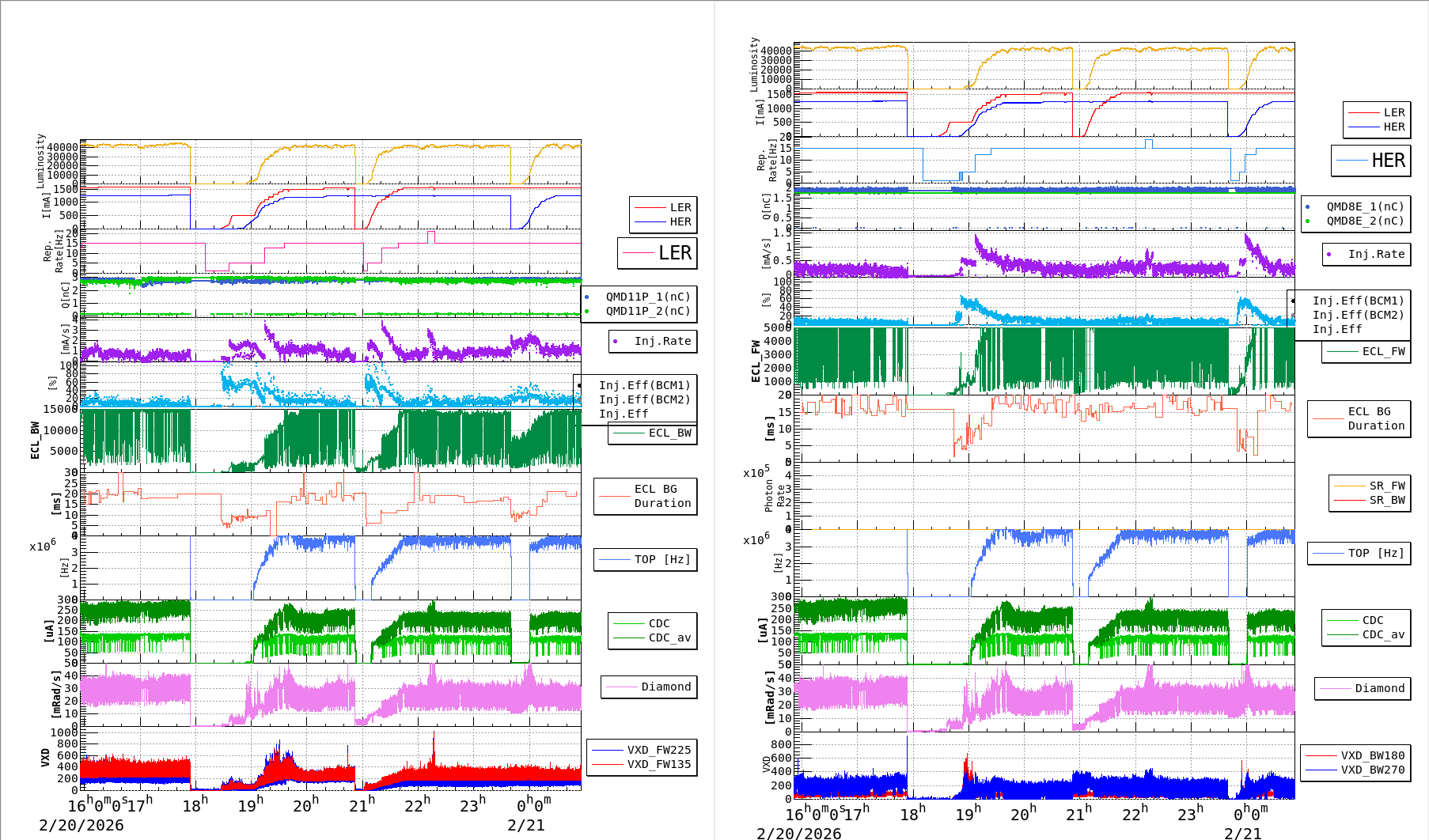Click the 19h time tick in right panel
Image resolution: width=1429 pixels, height=840 pixels.
(x=967, y=813)
